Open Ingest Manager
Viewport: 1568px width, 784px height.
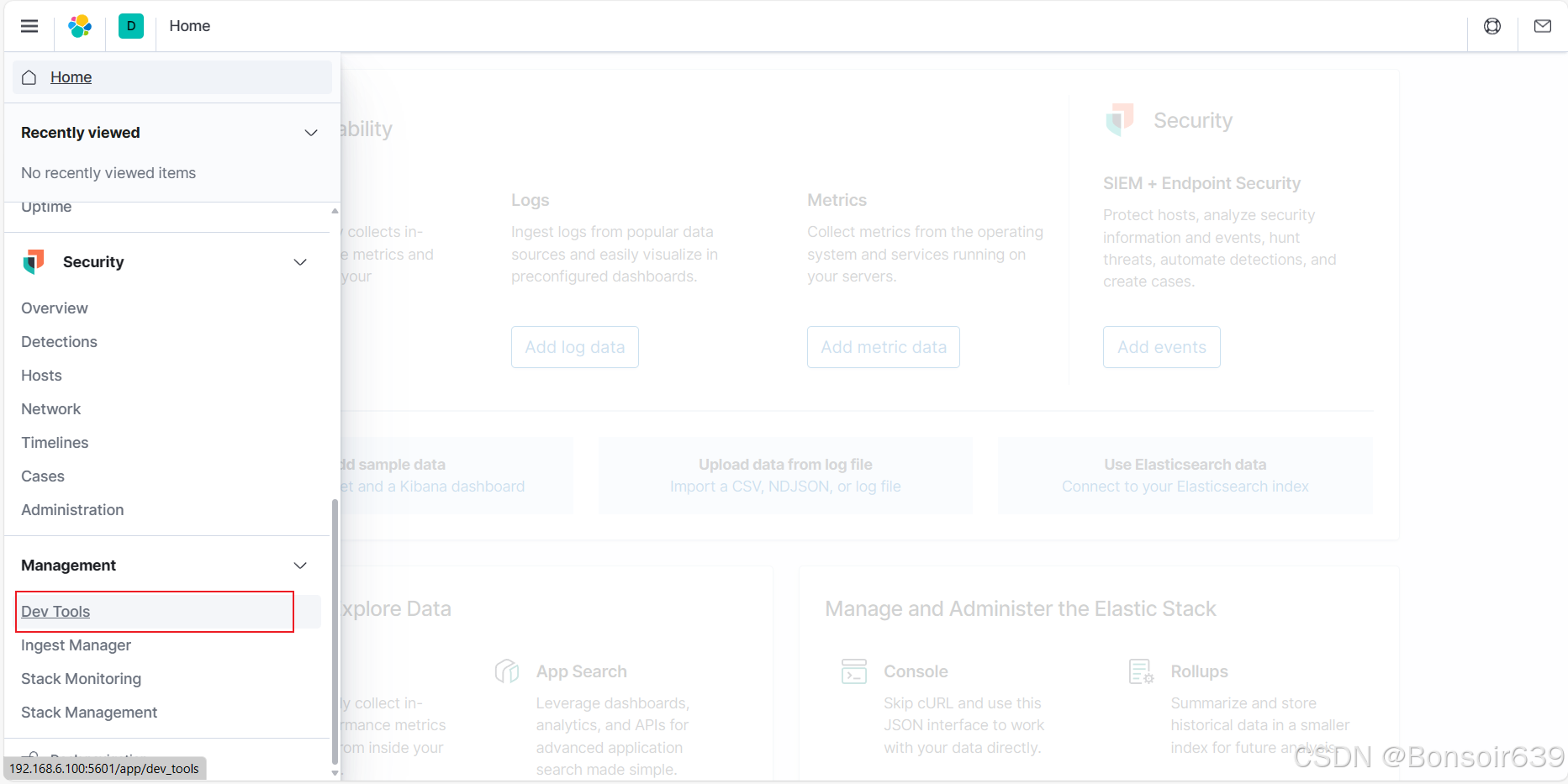(x=76, y=645)
